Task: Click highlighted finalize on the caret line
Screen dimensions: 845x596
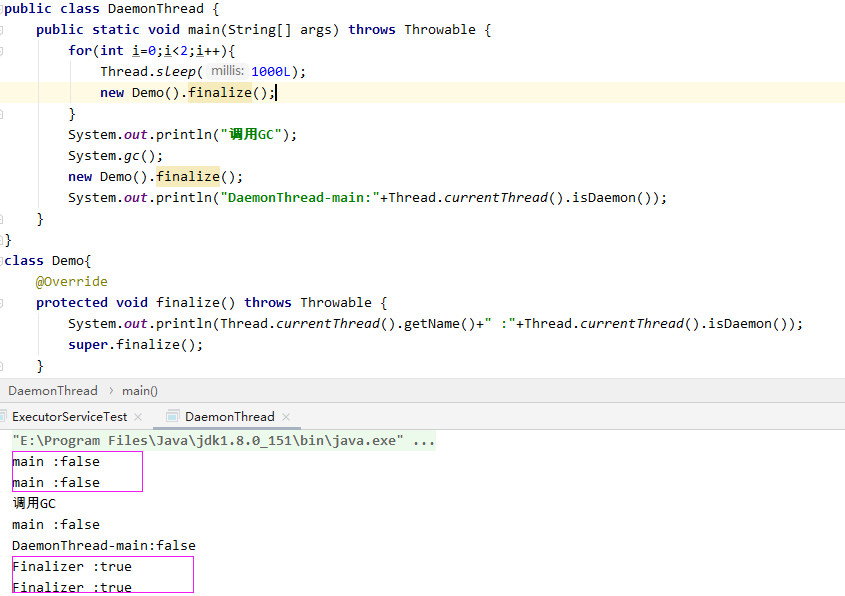Action: click(x=220, y=93)
